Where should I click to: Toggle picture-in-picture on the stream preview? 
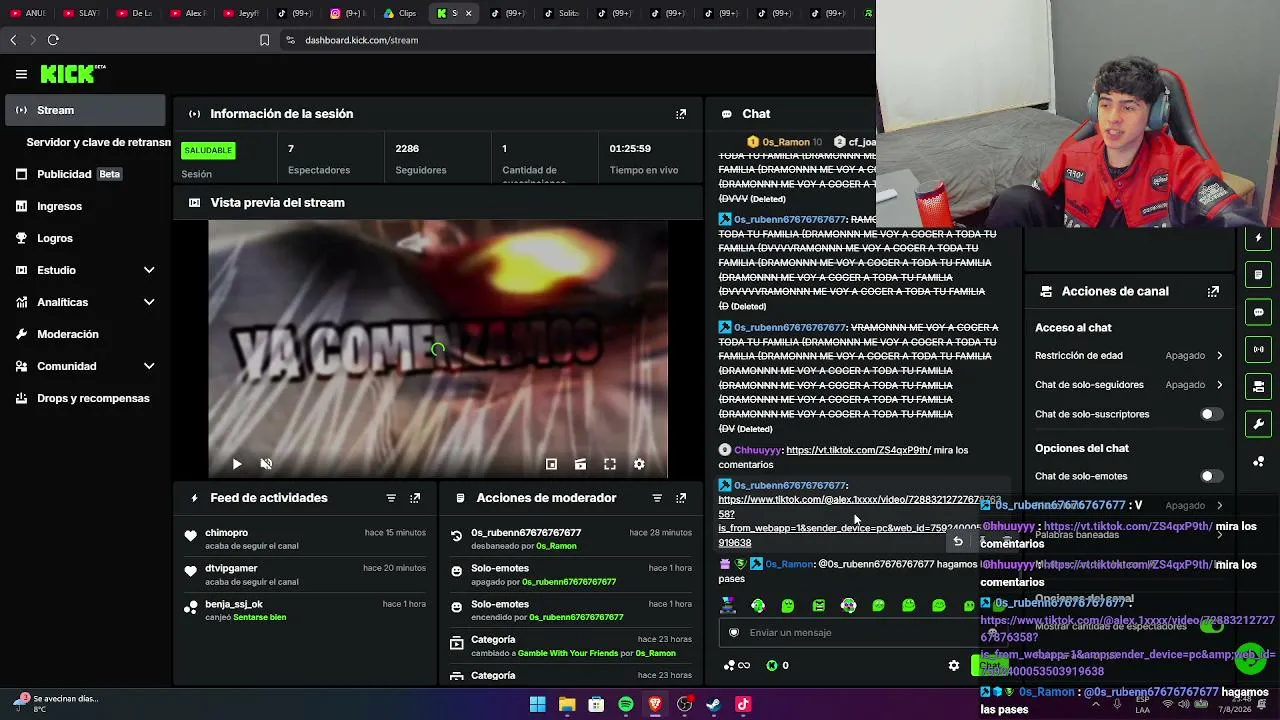tap(551, 464)
